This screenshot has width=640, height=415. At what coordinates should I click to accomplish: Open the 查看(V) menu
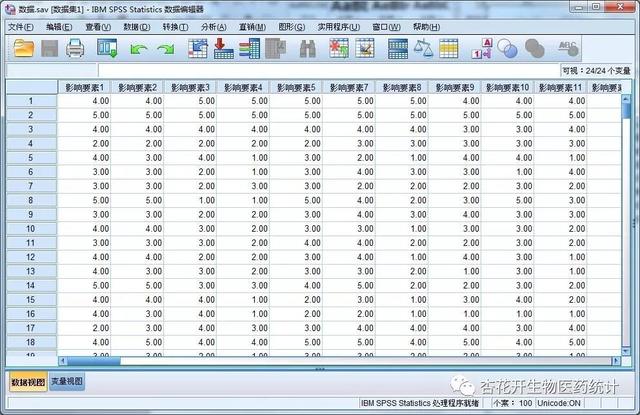[98, 27]
